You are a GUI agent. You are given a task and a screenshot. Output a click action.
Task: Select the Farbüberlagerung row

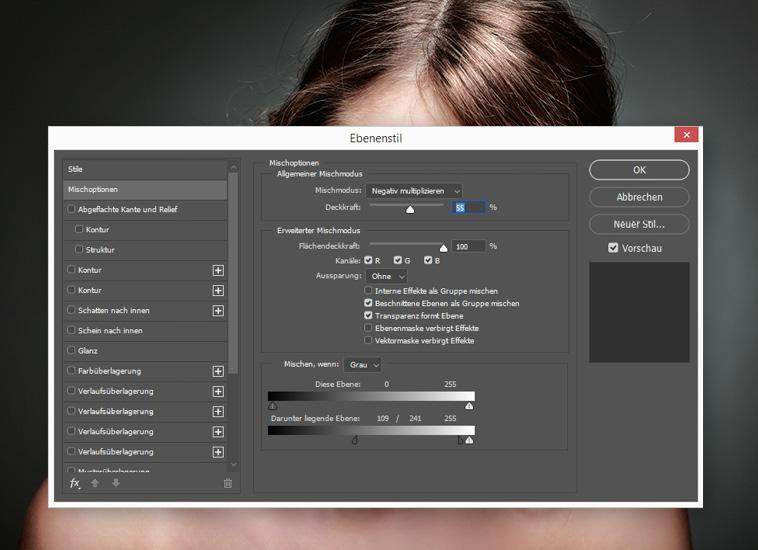[x=145, y=371]
